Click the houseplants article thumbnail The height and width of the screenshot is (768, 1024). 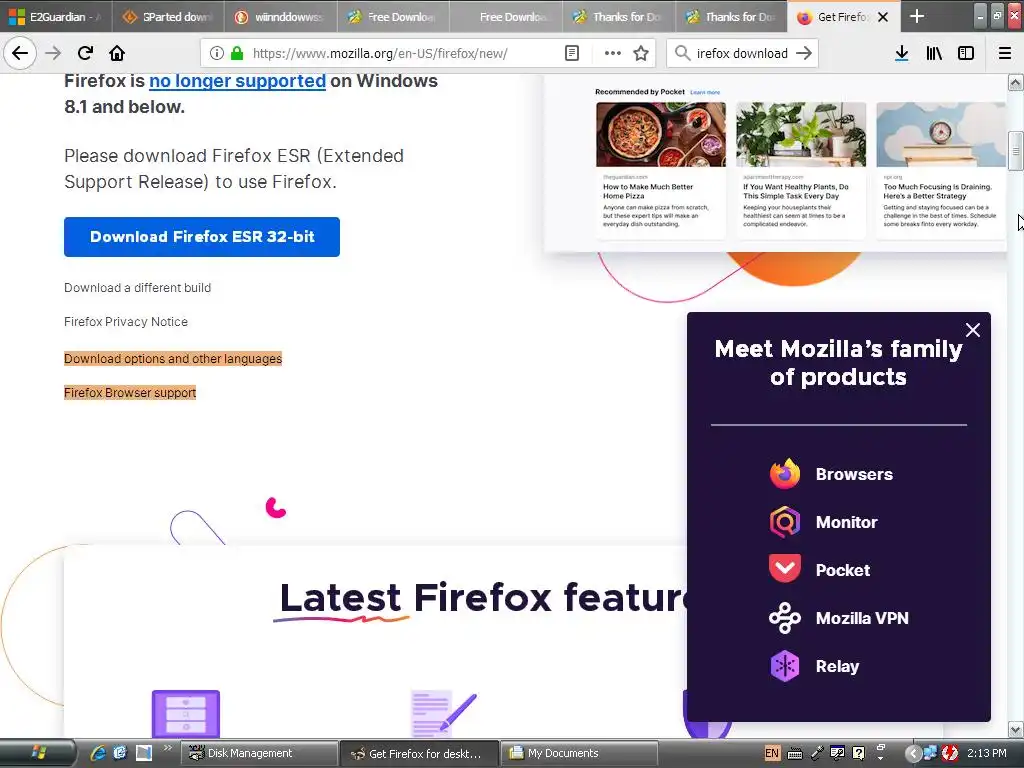click(x=801, y=134)
